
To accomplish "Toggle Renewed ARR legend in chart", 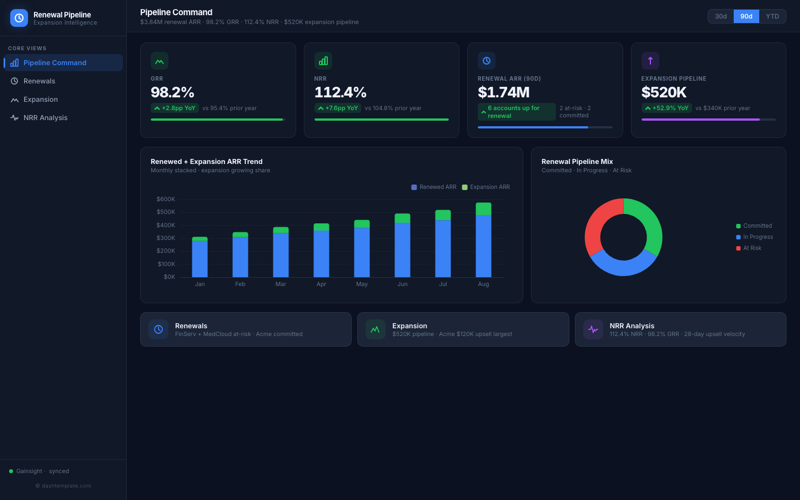I will 434,187.
